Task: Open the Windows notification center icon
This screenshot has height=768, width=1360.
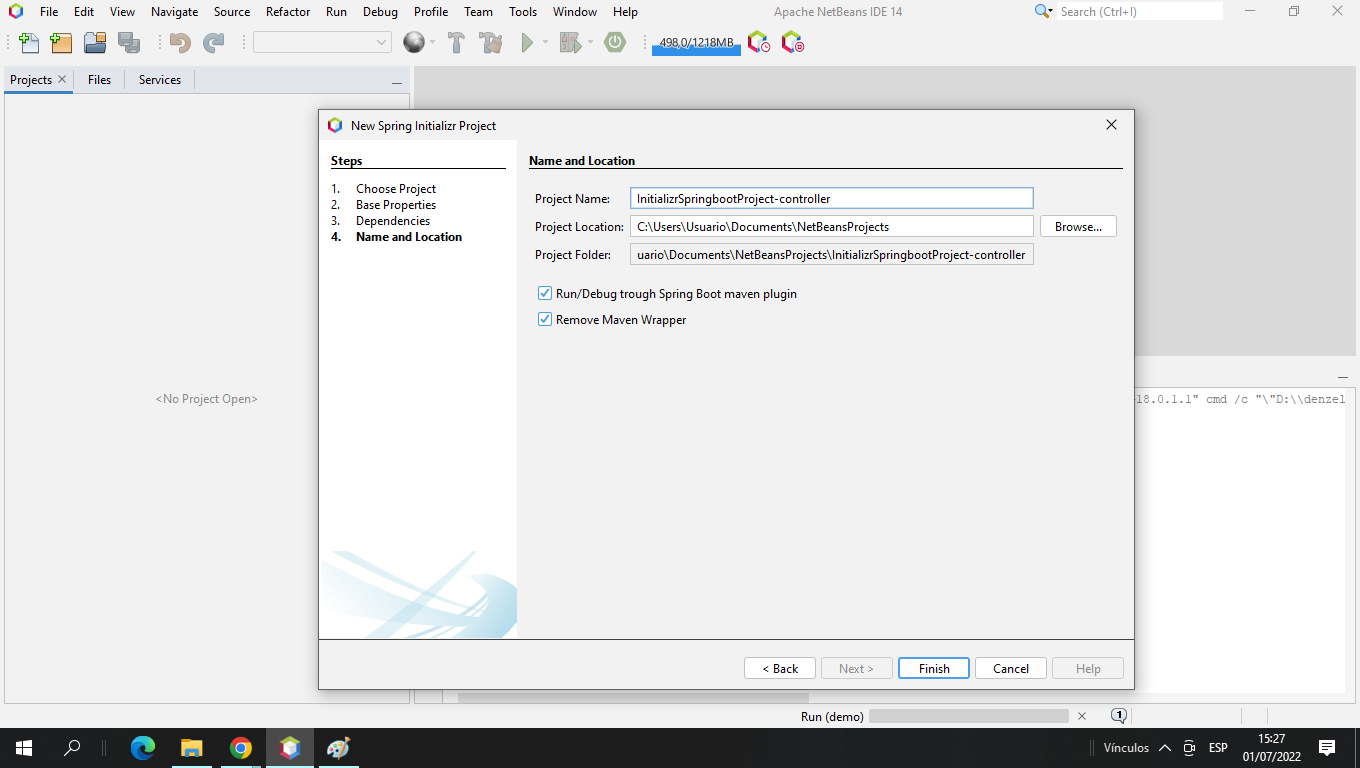Action: click(x=1327, y=748)
